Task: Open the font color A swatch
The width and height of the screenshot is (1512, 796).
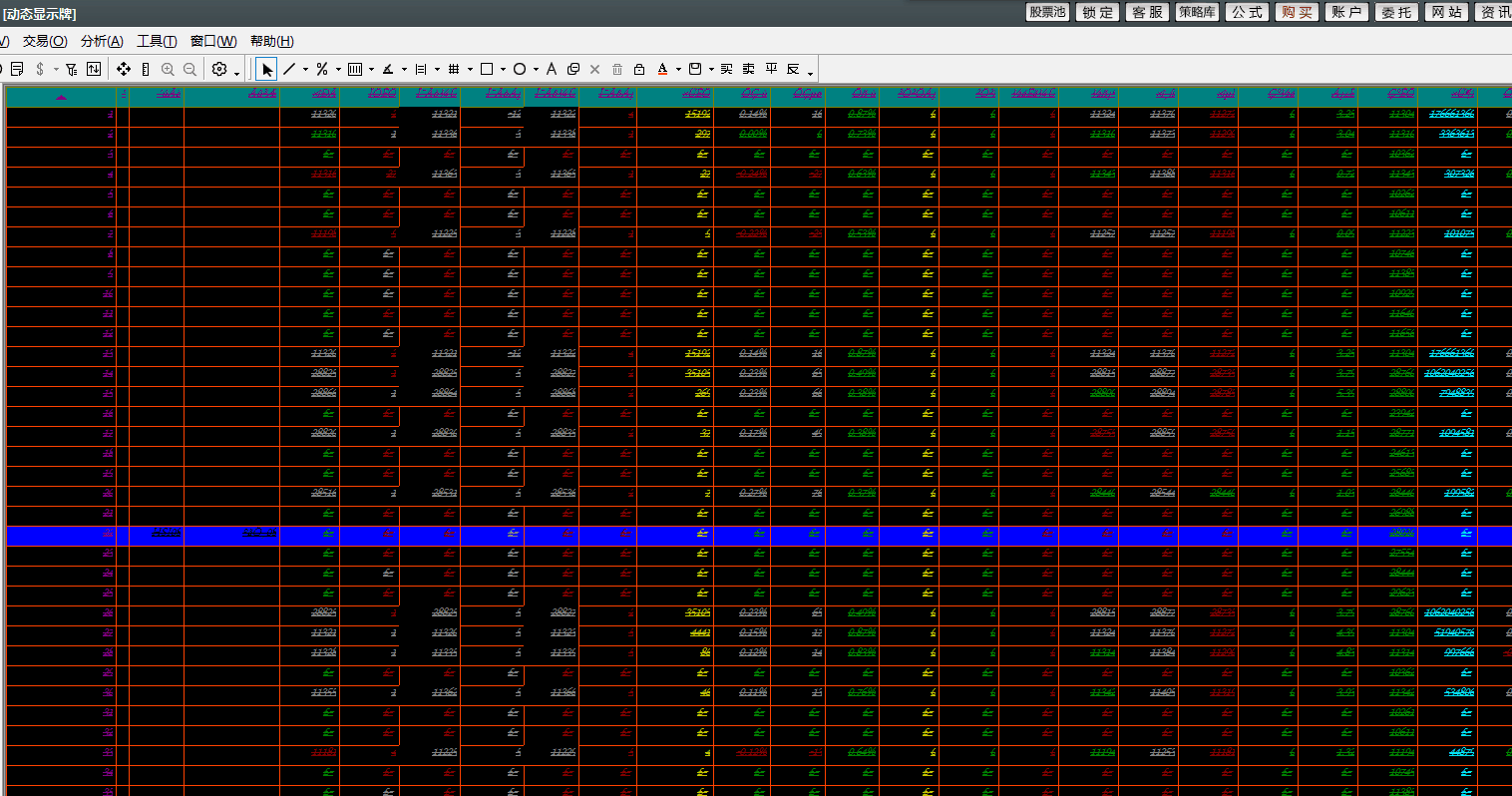Action: point(662,69)
